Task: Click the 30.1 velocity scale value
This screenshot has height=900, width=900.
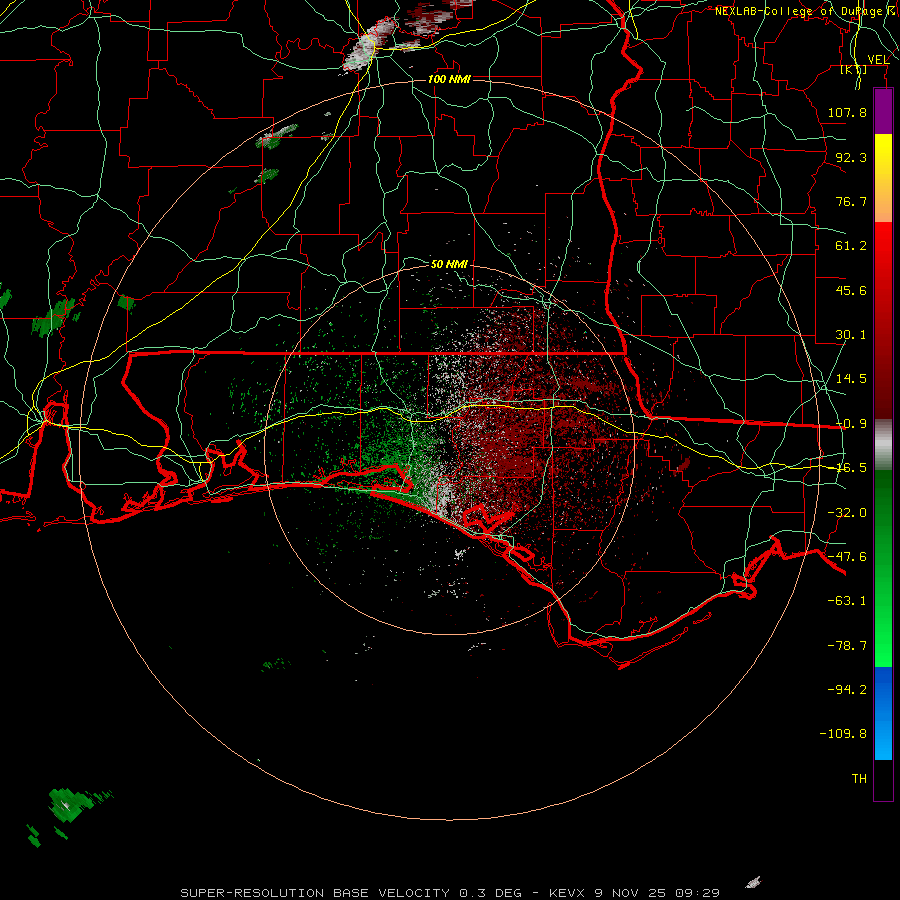Action: click(x=851, y=335)
